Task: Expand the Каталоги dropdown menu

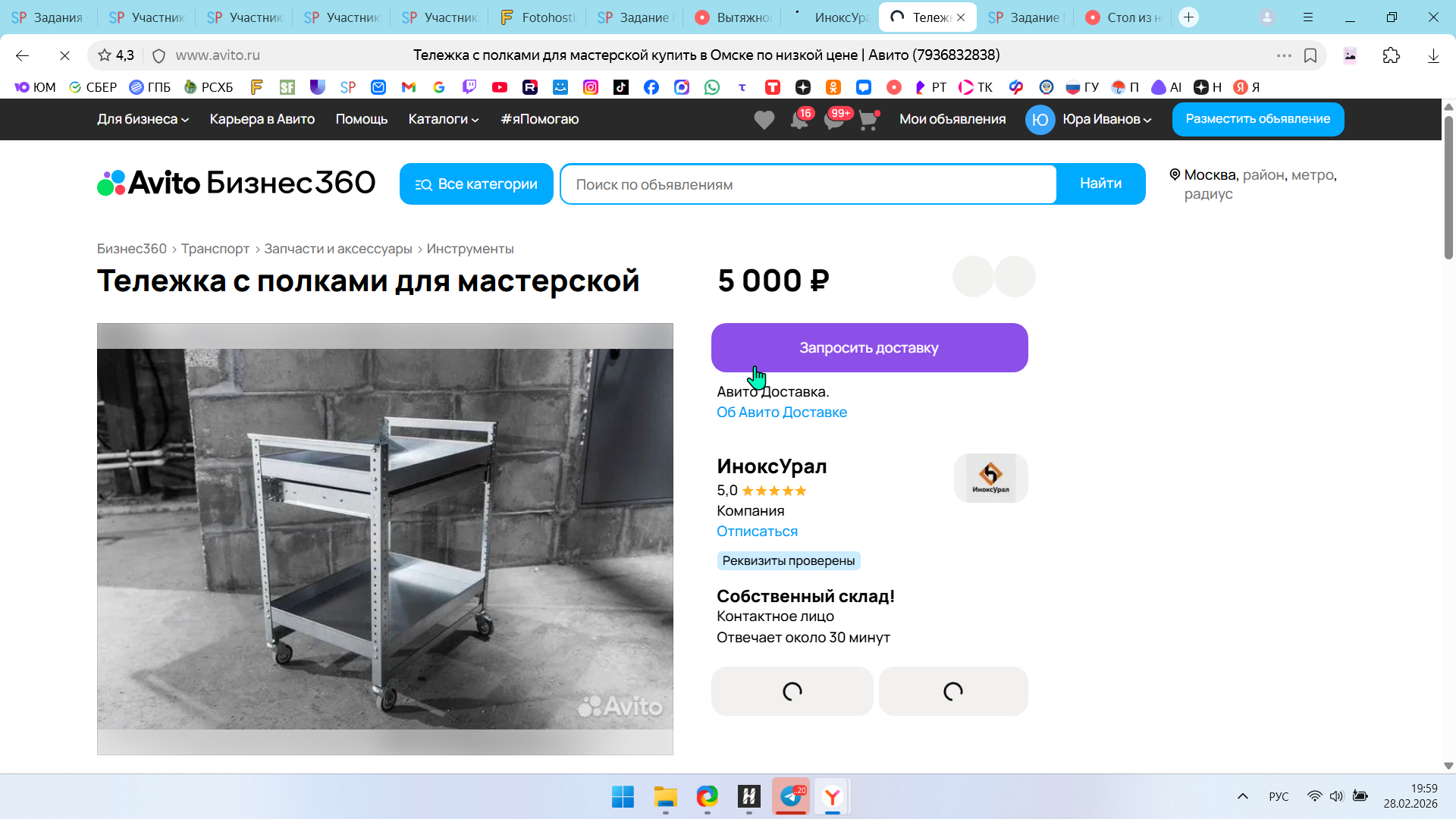Action: (x=443, y=119)
